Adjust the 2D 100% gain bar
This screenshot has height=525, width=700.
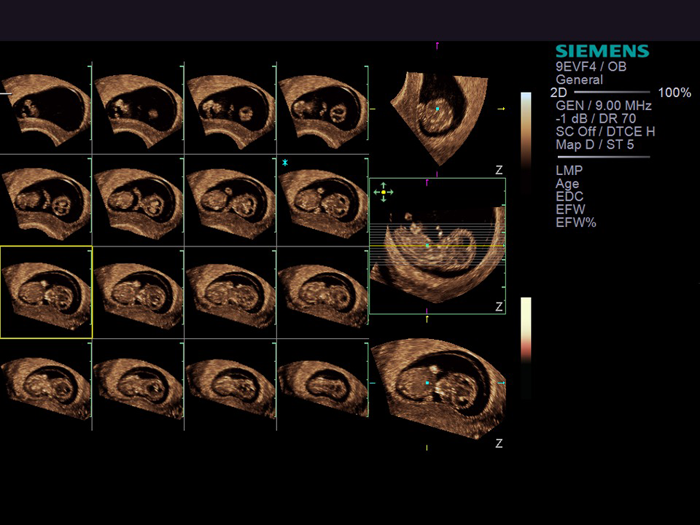coord(611,92)
